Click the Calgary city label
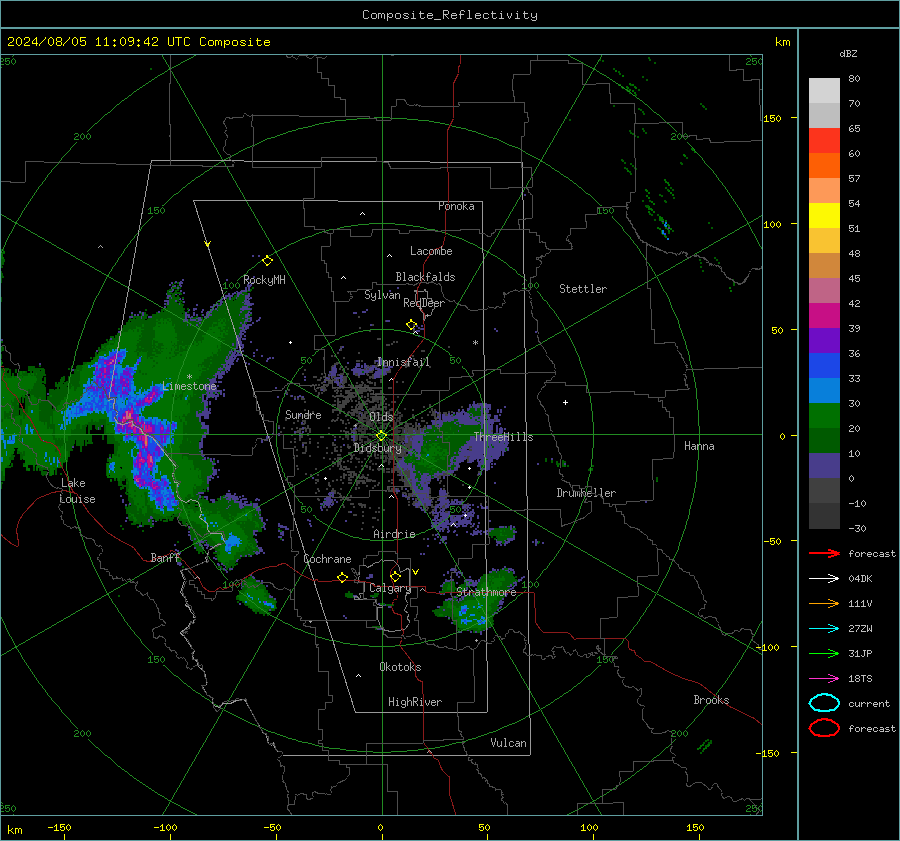This screenshot has height=841, width=900. coord(390,588)
